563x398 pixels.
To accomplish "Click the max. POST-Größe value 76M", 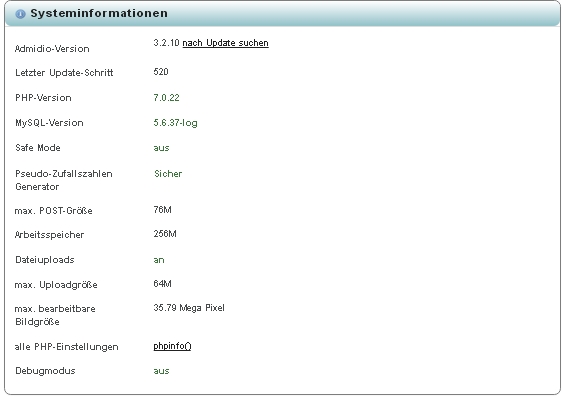I will [162, 210].
